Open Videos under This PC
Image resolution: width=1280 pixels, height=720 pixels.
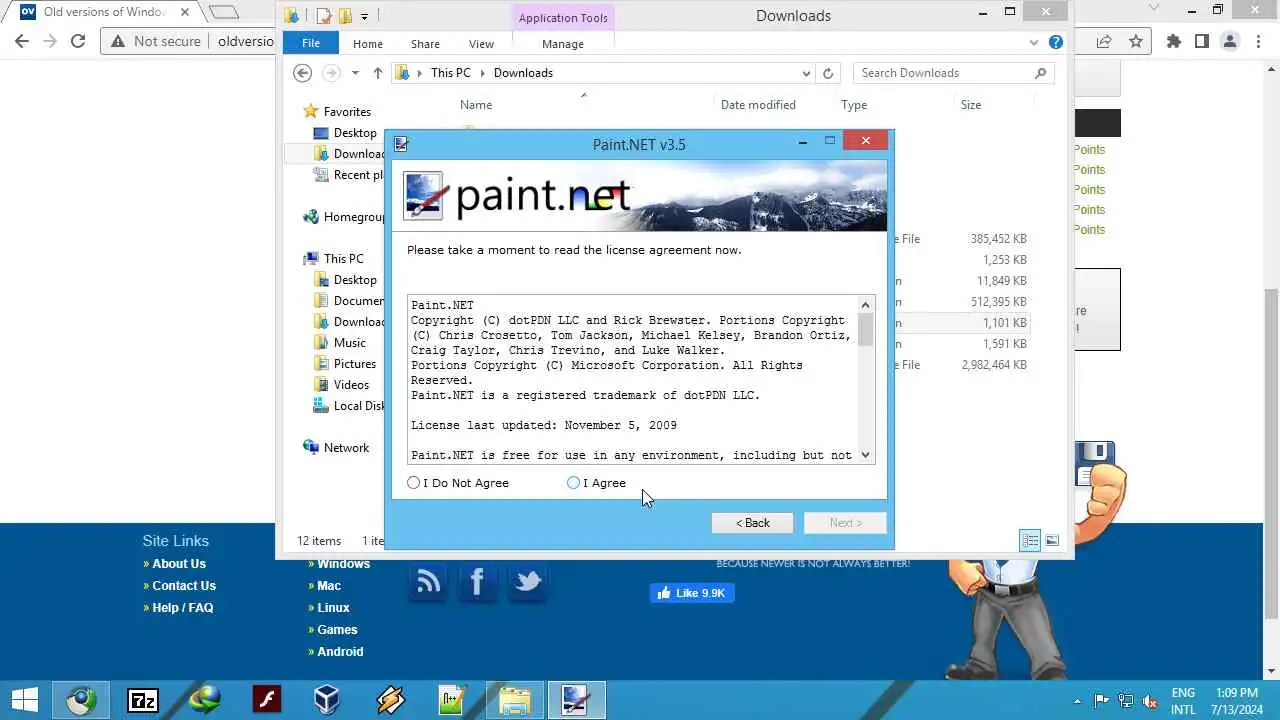[351, 385]
